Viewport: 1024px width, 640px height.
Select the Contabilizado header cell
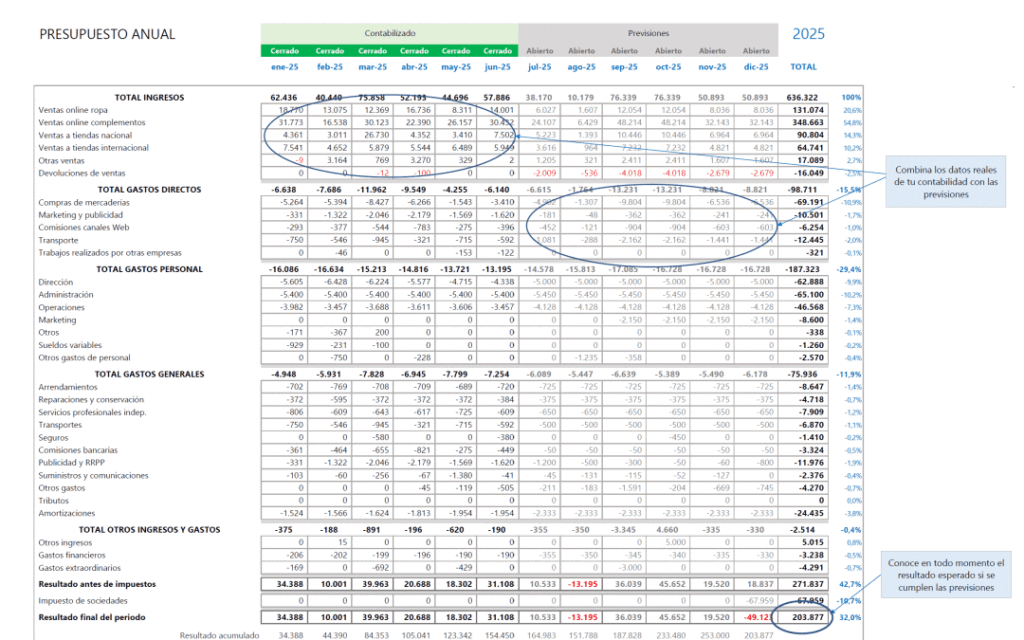pos(389,33)
